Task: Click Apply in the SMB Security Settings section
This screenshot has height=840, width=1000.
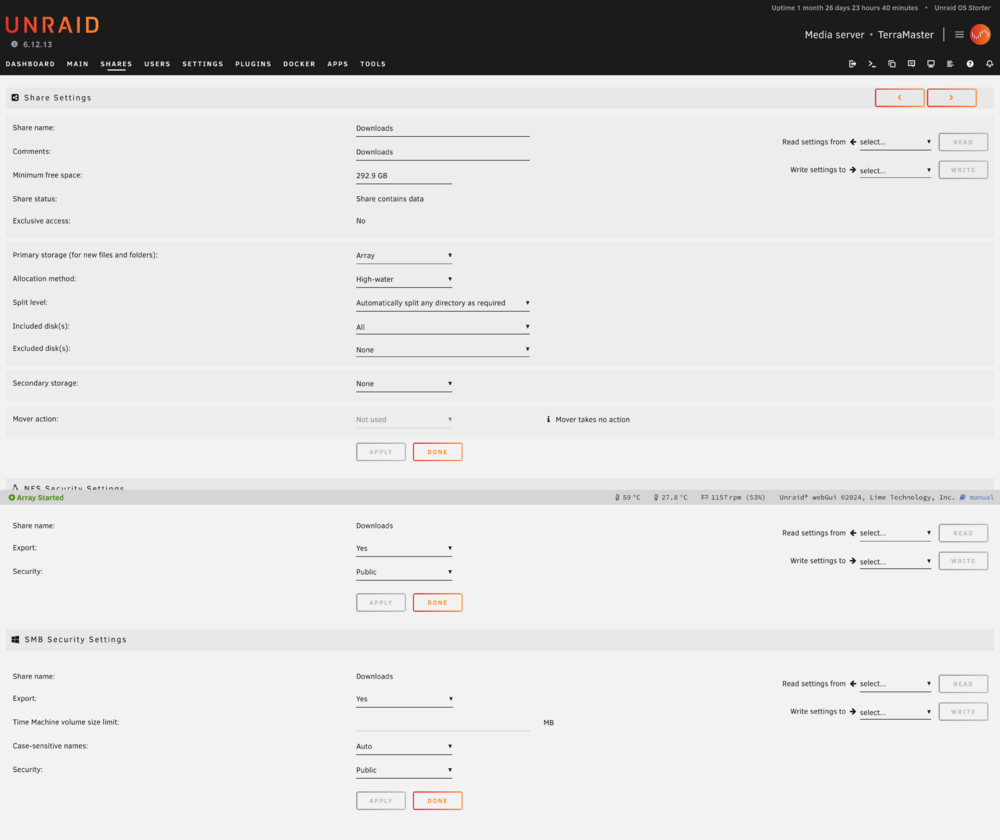Action: pos(381,800)
